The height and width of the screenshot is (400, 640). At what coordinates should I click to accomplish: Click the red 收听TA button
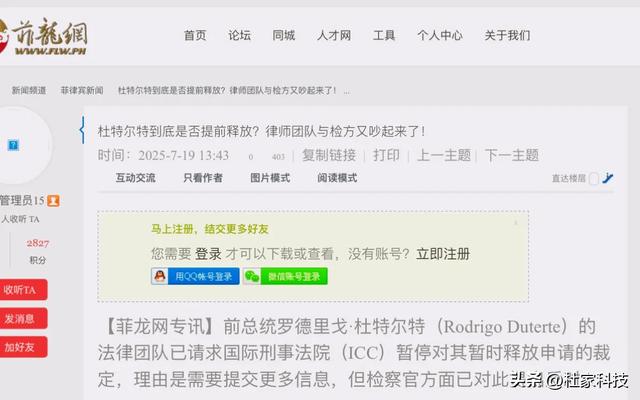point(23,290)
